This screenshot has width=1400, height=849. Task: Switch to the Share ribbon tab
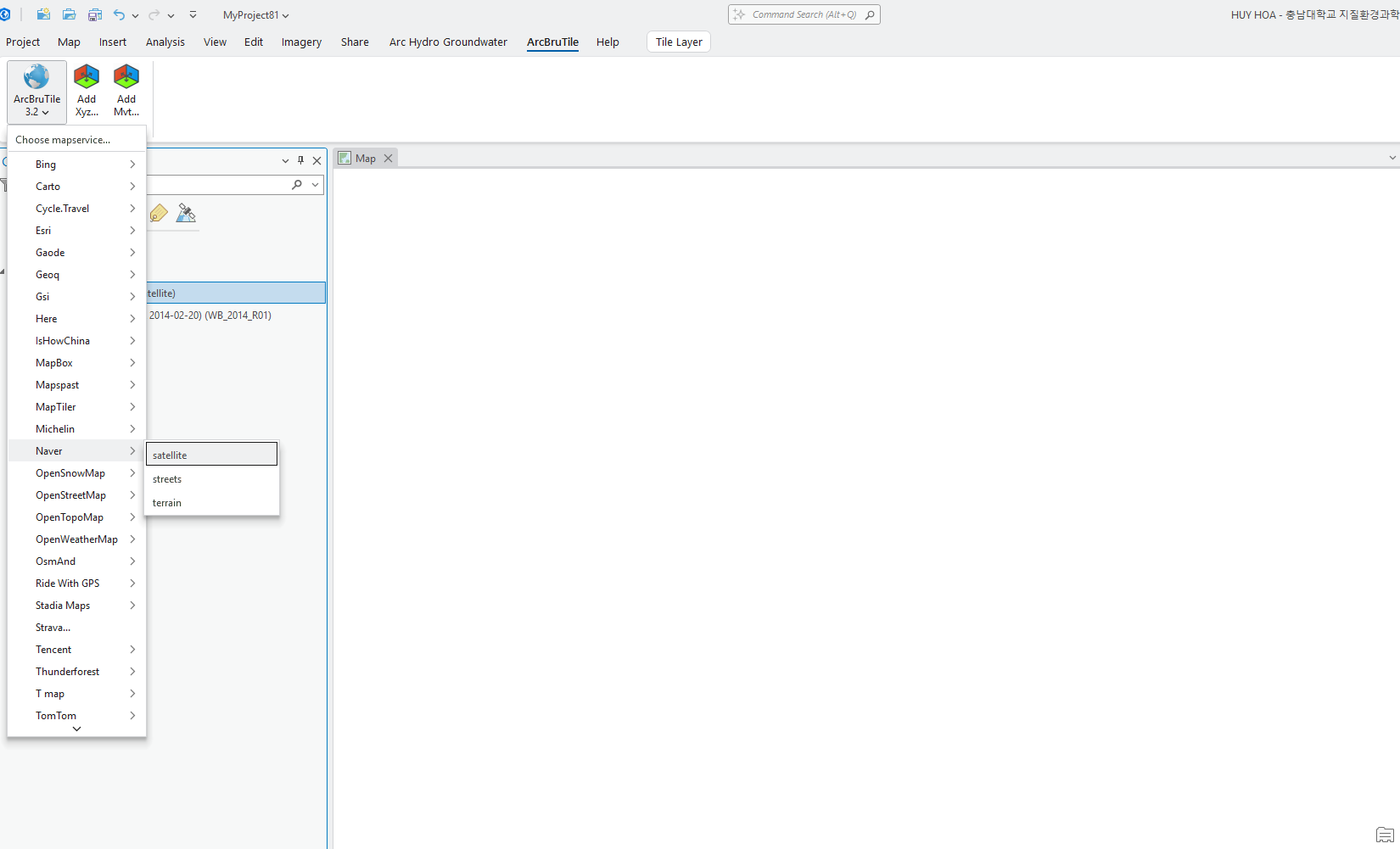[x=355, y=42]
